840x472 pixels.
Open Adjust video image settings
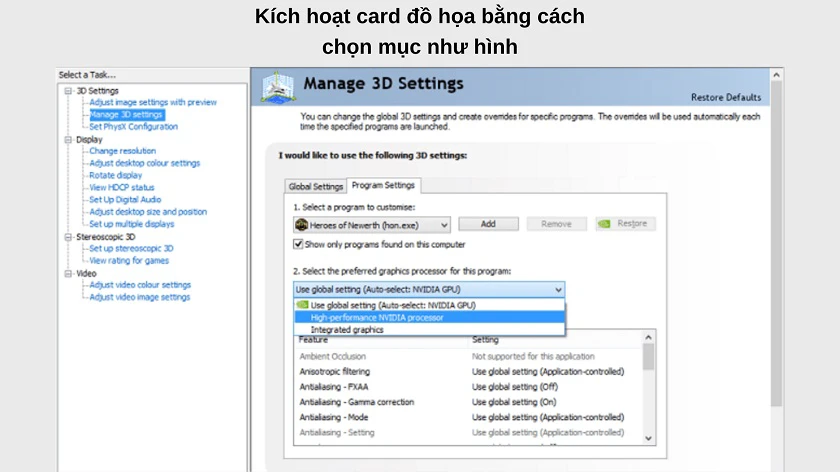coord(140,297)
